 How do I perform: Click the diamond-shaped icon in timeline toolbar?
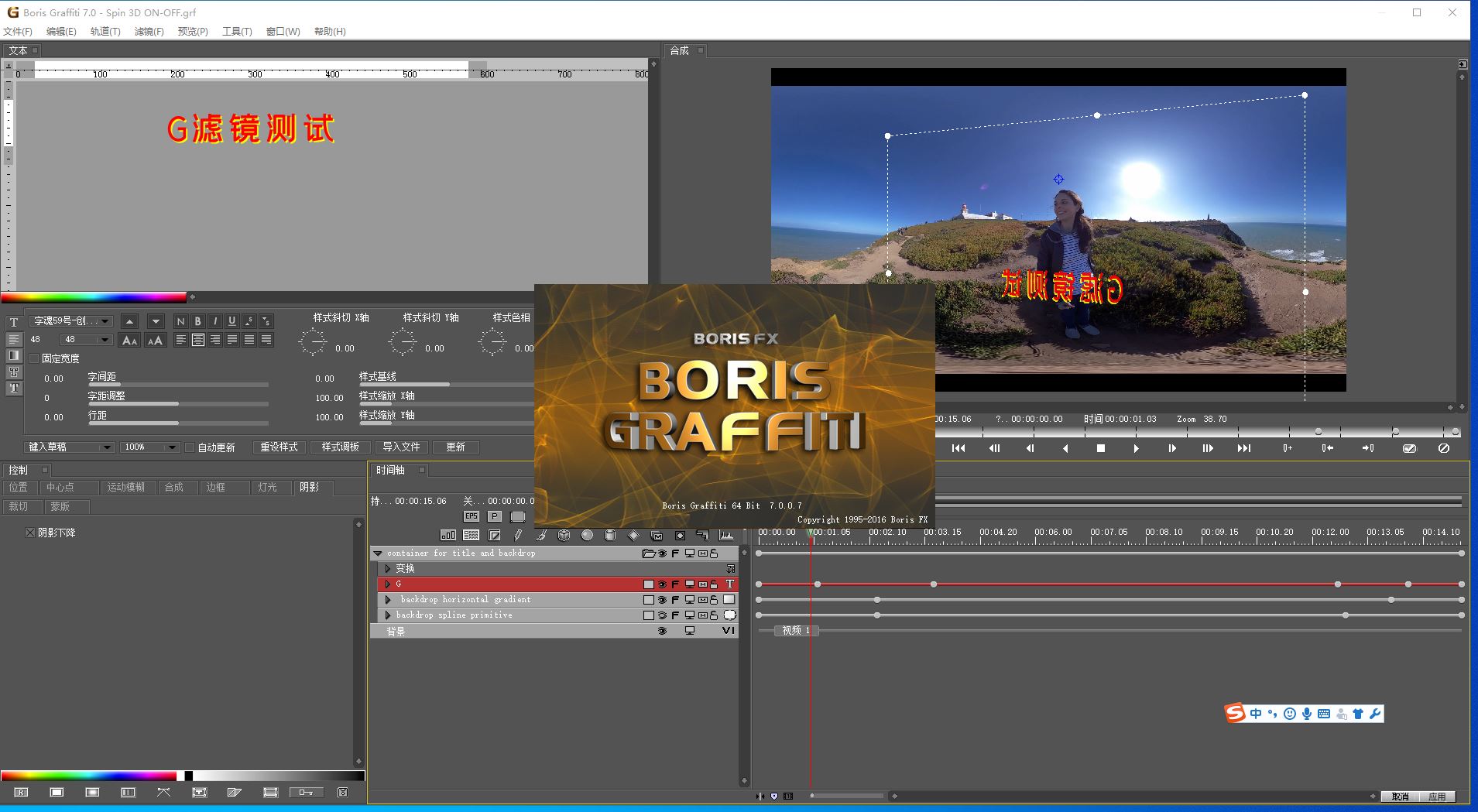(x=633, y=535)
